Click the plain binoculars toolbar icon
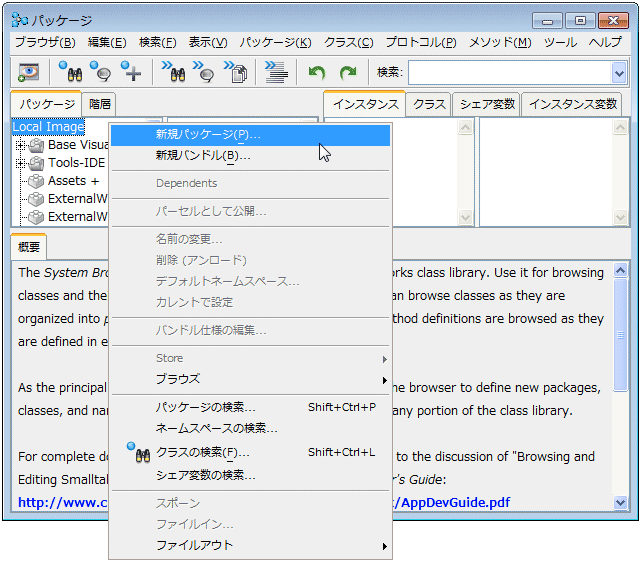Viewport: 641px width, 563px height. tap(69, 72)
